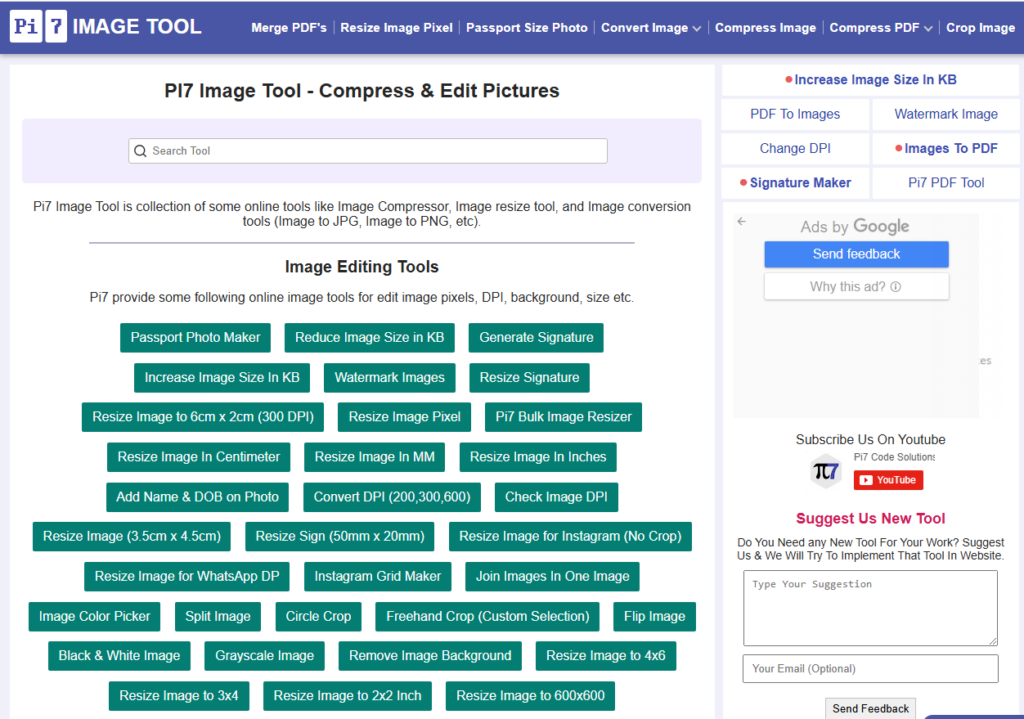Open Freehand Crop (Custom Selection) tool

487,616
